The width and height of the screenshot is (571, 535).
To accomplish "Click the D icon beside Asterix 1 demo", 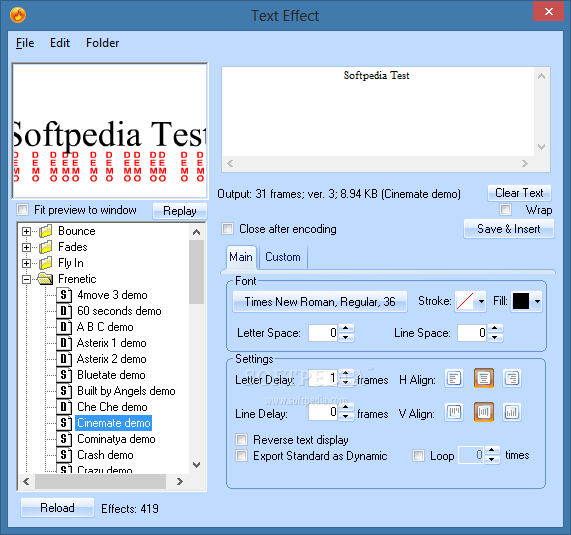I will [x=64, y=343].
